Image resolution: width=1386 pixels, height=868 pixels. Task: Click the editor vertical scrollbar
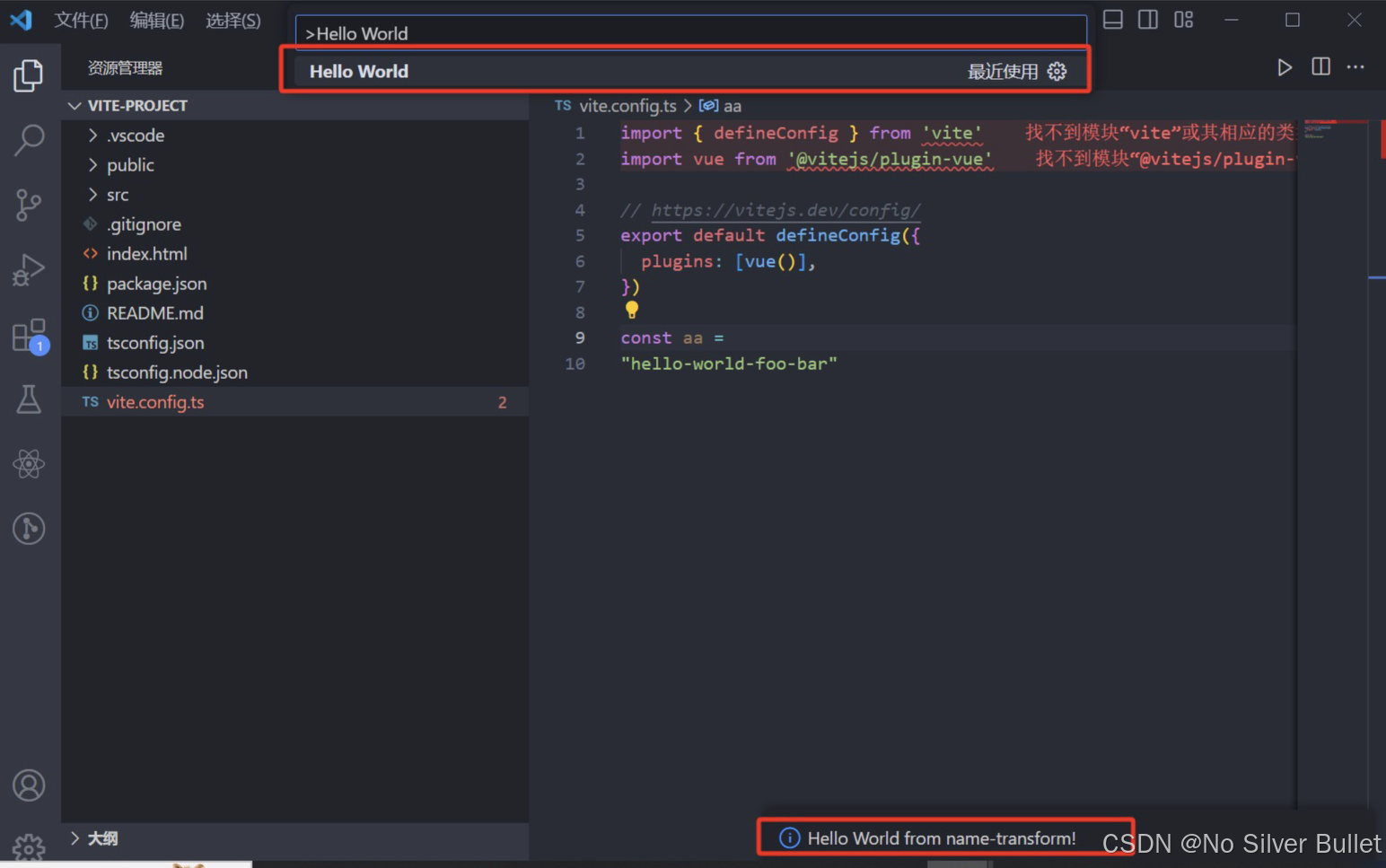(1377, 463)
